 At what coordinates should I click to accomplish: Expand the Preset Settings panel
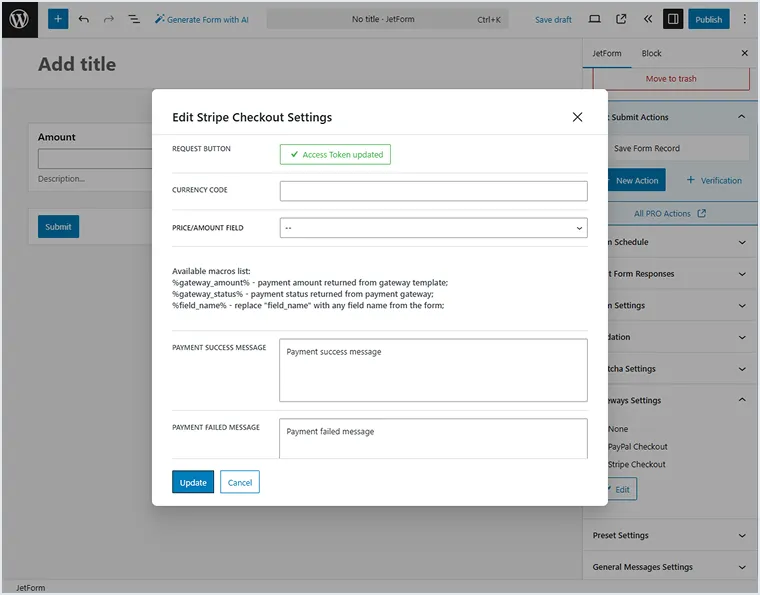click(668, 535)
